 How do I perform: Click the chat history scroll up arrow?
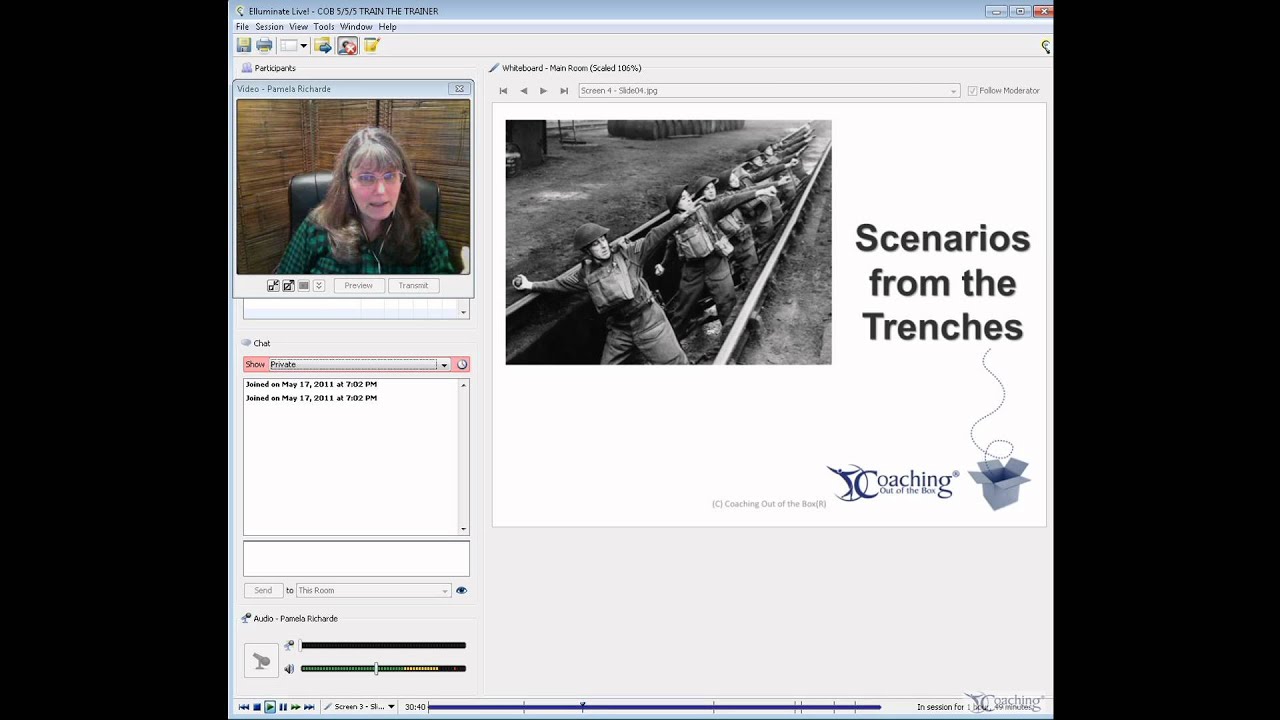pos(463,385)
